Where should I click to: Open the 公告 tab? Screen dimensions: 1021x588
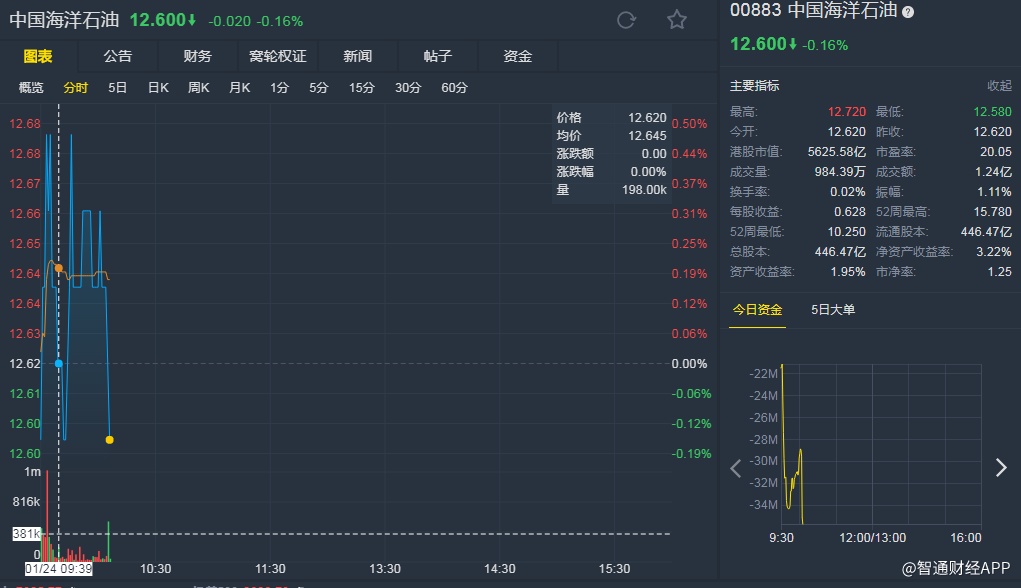click(x=117, y=56)
